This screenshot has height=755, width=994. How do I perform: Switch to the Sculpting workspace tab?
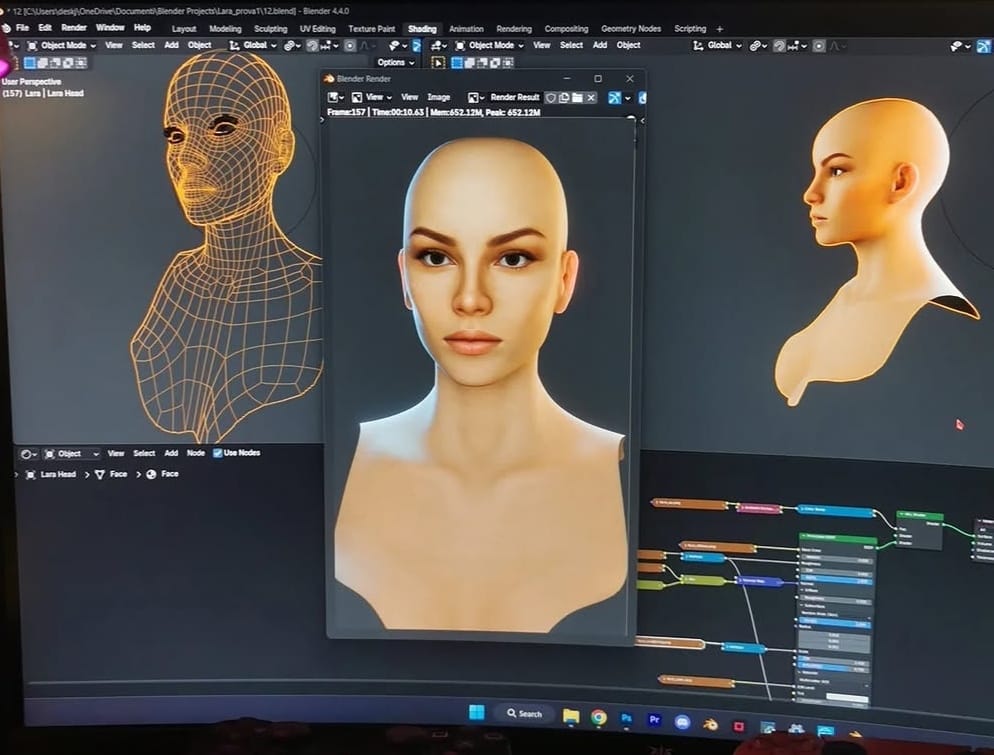pos(270,29)
